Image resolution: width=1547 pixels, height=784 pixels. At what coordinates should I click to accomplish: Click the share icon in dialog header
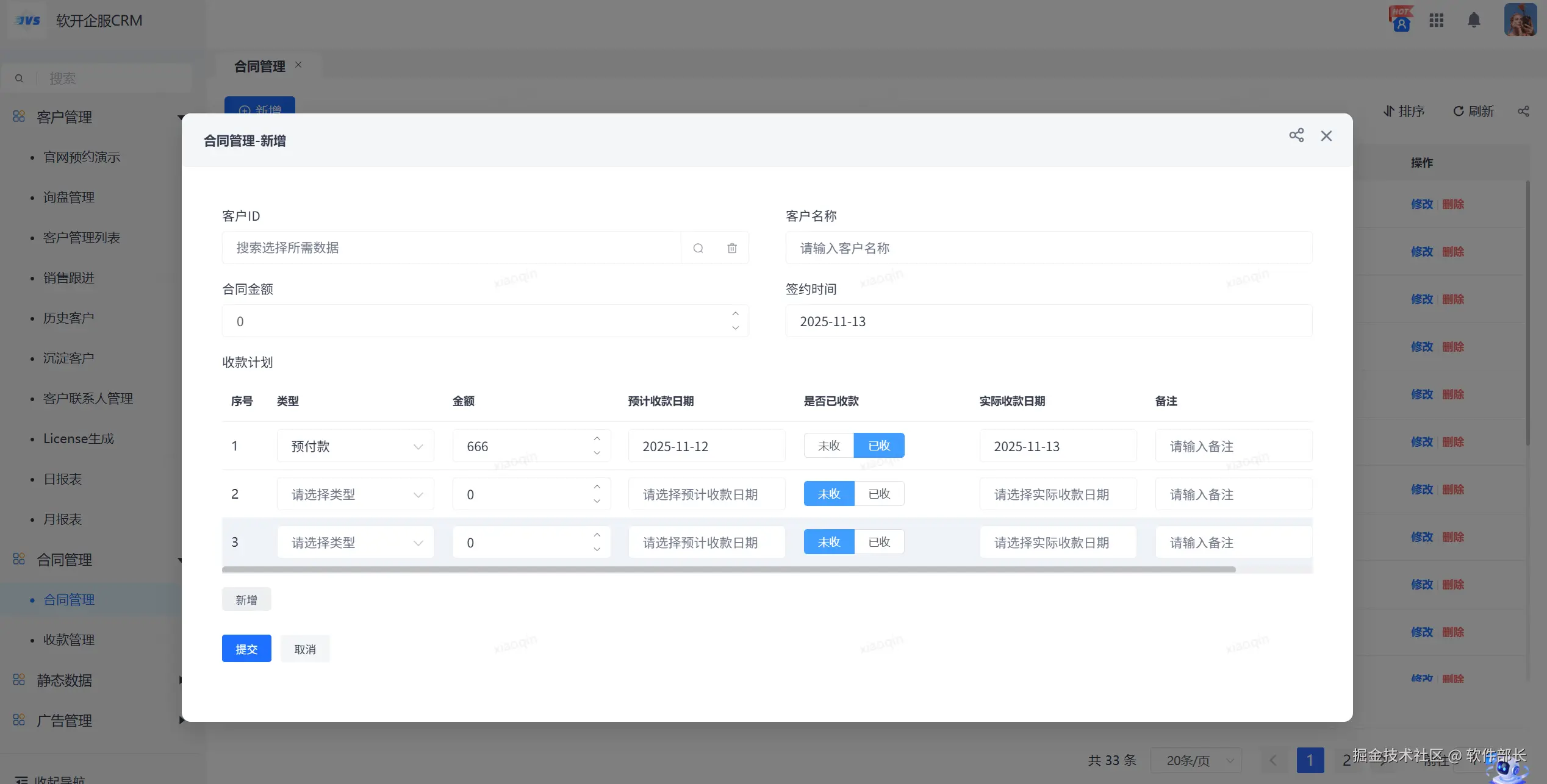tap(1296, 135)
